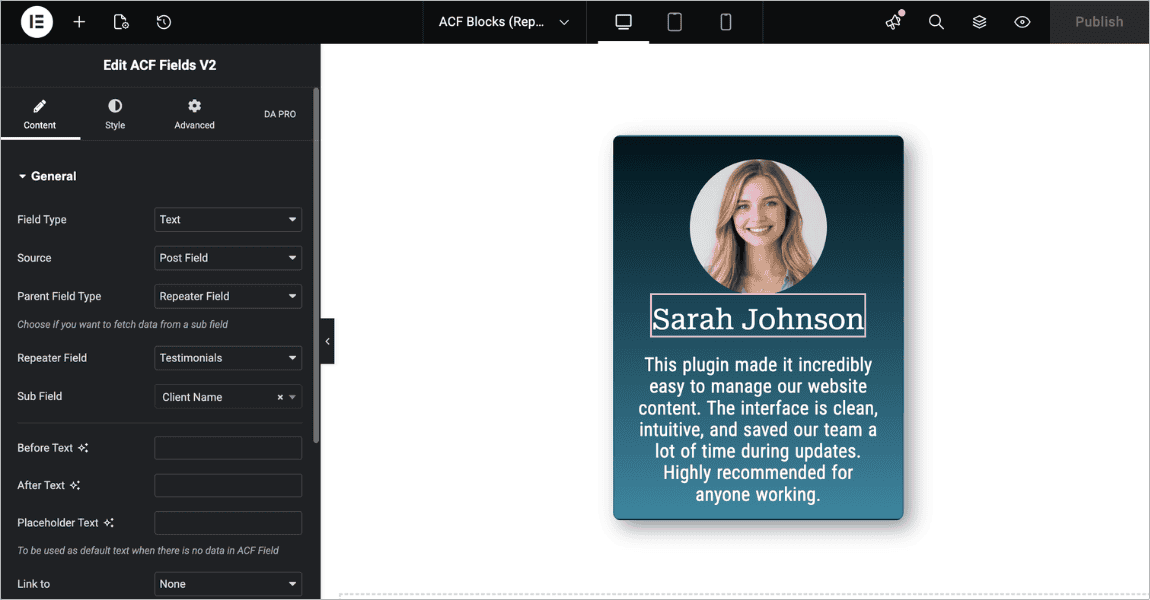Click the Sub Field label
This screenshot has width=1150, height=600.
[40, 396]
